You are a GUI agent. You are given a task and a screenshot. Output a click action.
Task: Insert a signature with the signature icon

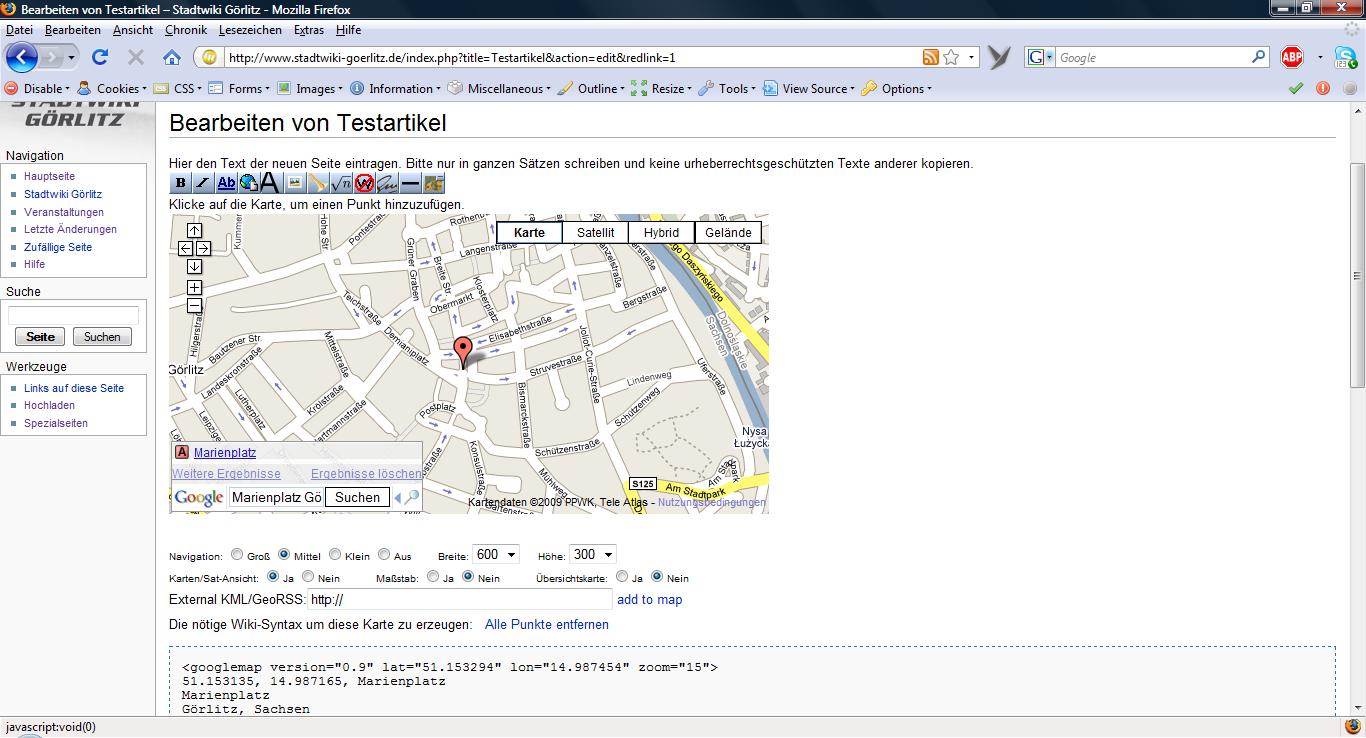click(387, 183)
